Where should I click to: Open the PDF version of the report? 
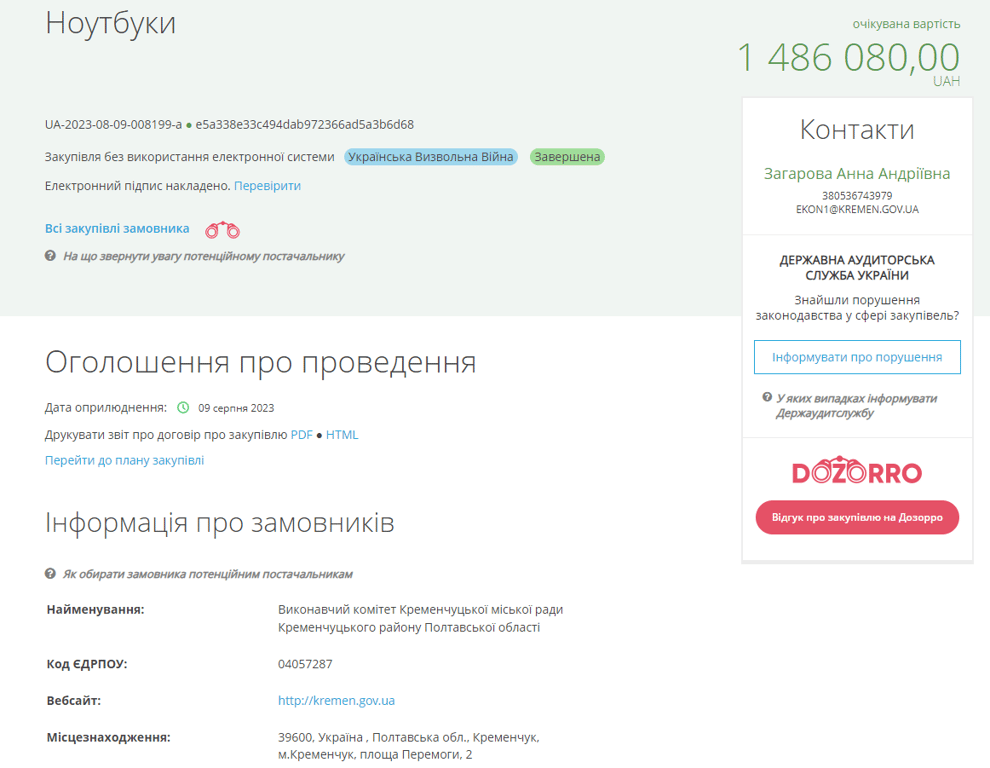(x=302, y=435)
